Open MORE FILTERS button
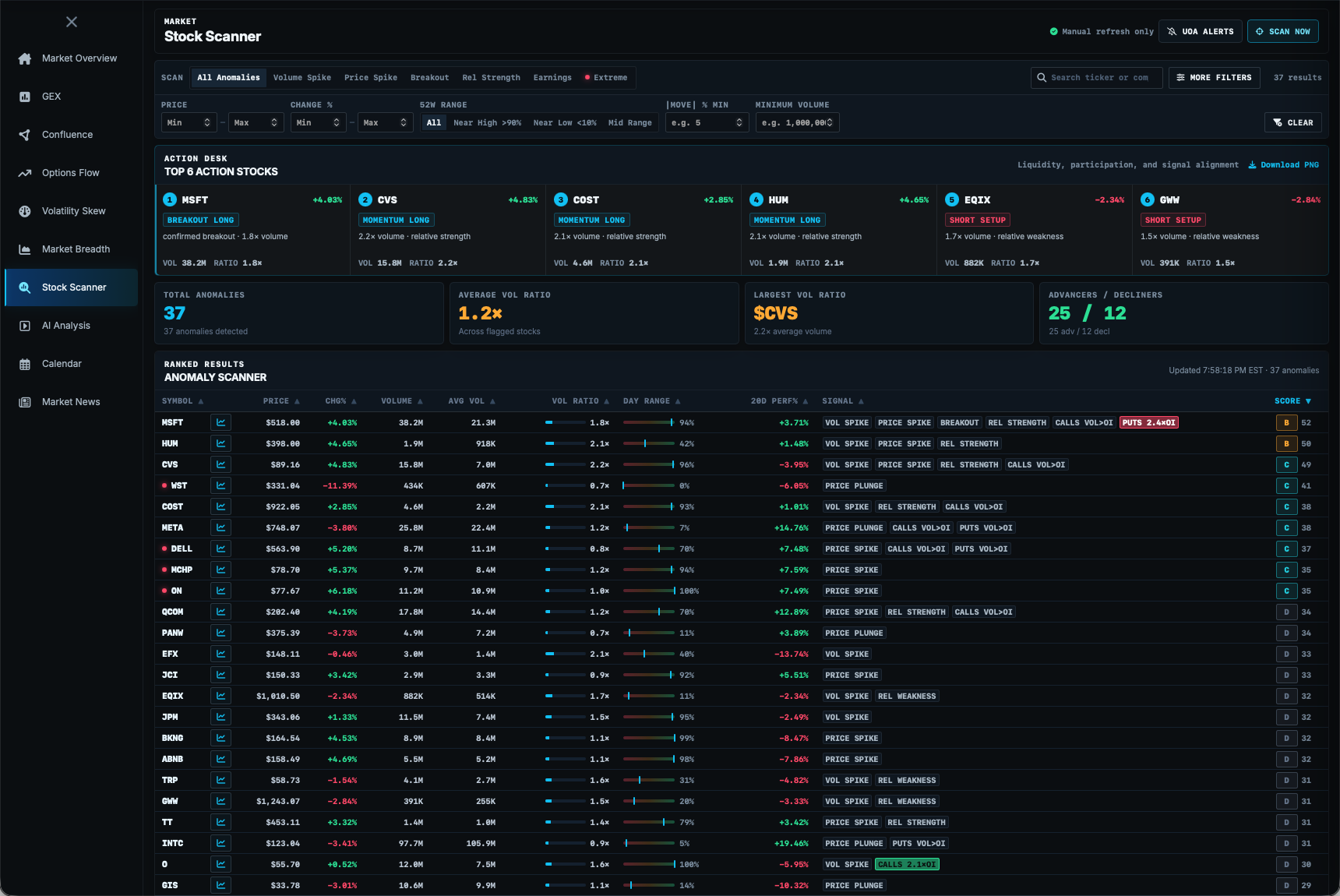This screenshot has width=1340, height=896. coord(1214,77)
